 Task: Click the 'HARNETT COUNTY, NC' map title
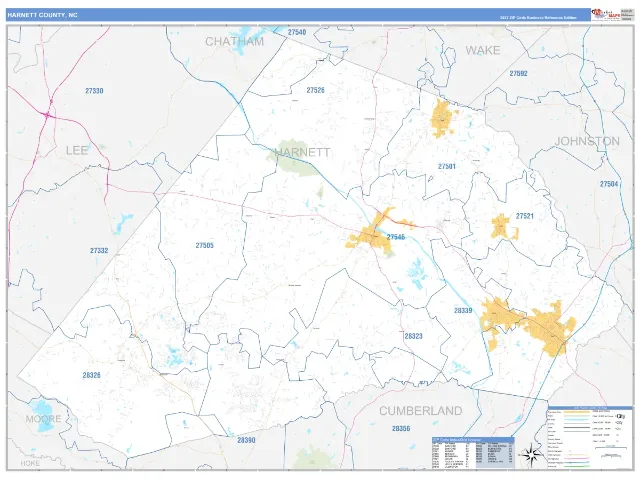tap(42, 15)
